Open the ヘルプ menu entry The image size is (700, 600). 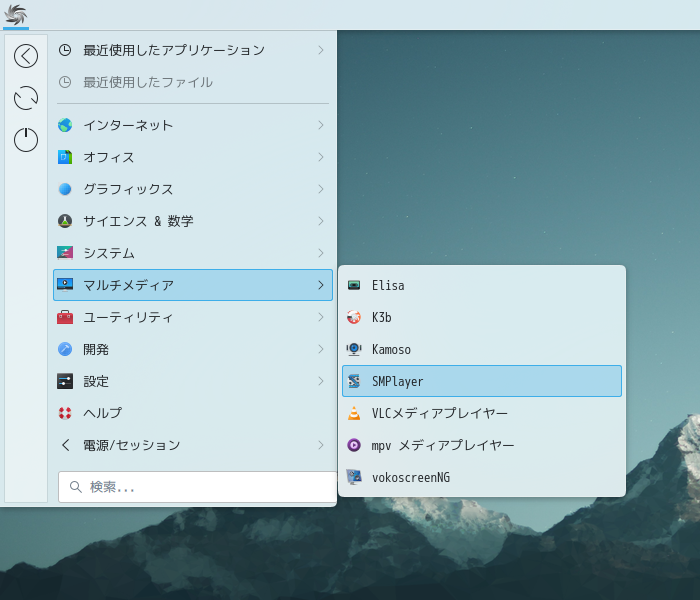tap(193, 413)
